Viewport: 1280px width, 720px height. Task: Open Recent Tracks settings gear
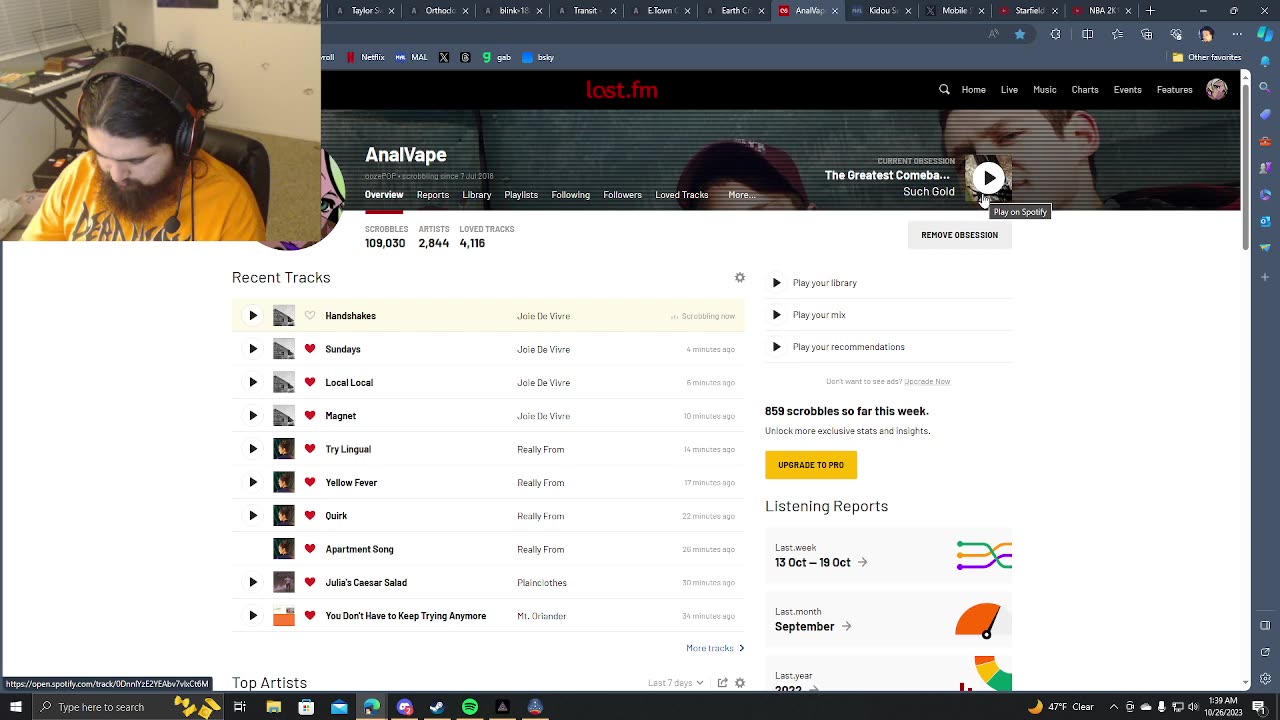point(740,277)
